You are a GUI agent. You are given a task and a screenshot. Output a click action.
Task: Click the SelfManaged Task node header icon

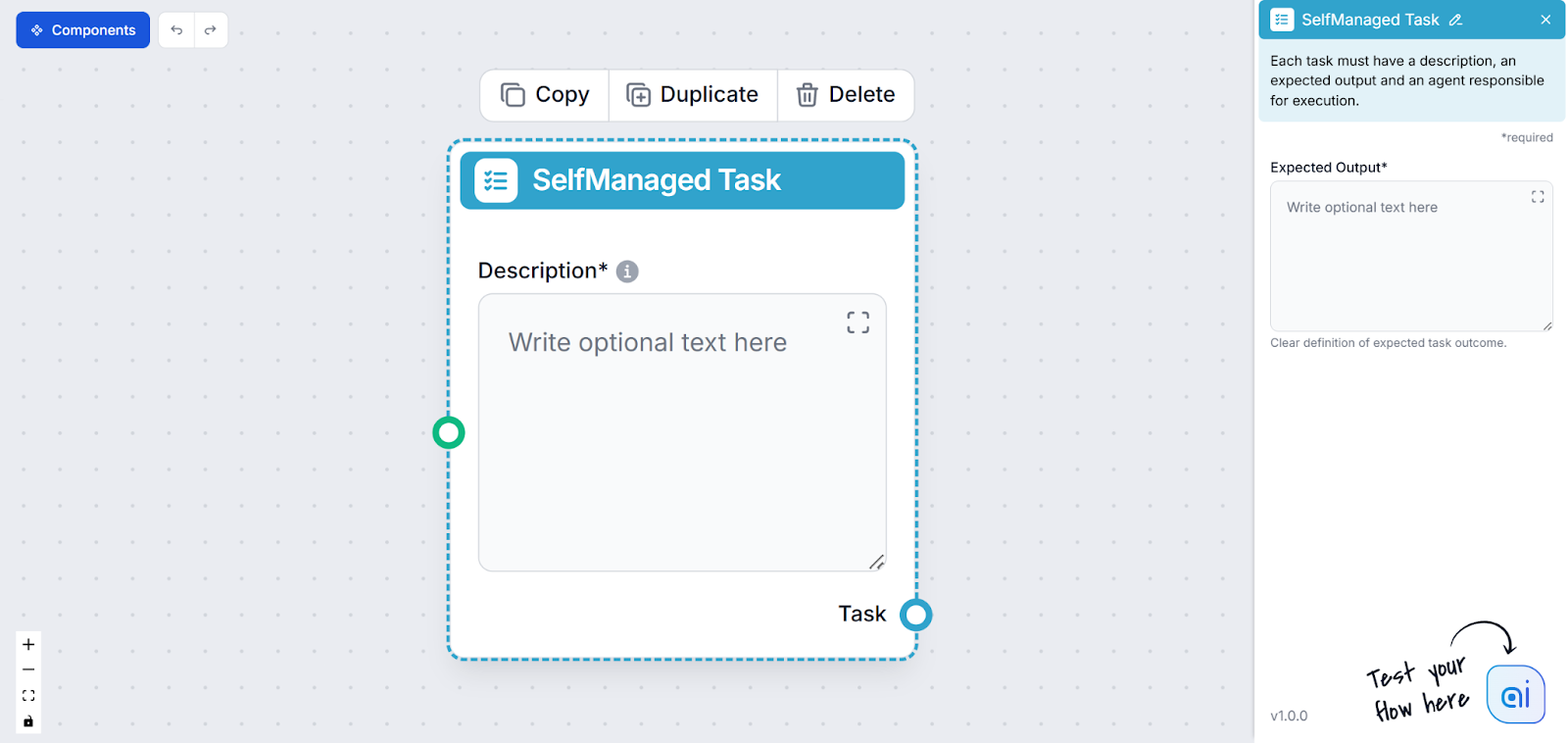[x=495, y=179]
